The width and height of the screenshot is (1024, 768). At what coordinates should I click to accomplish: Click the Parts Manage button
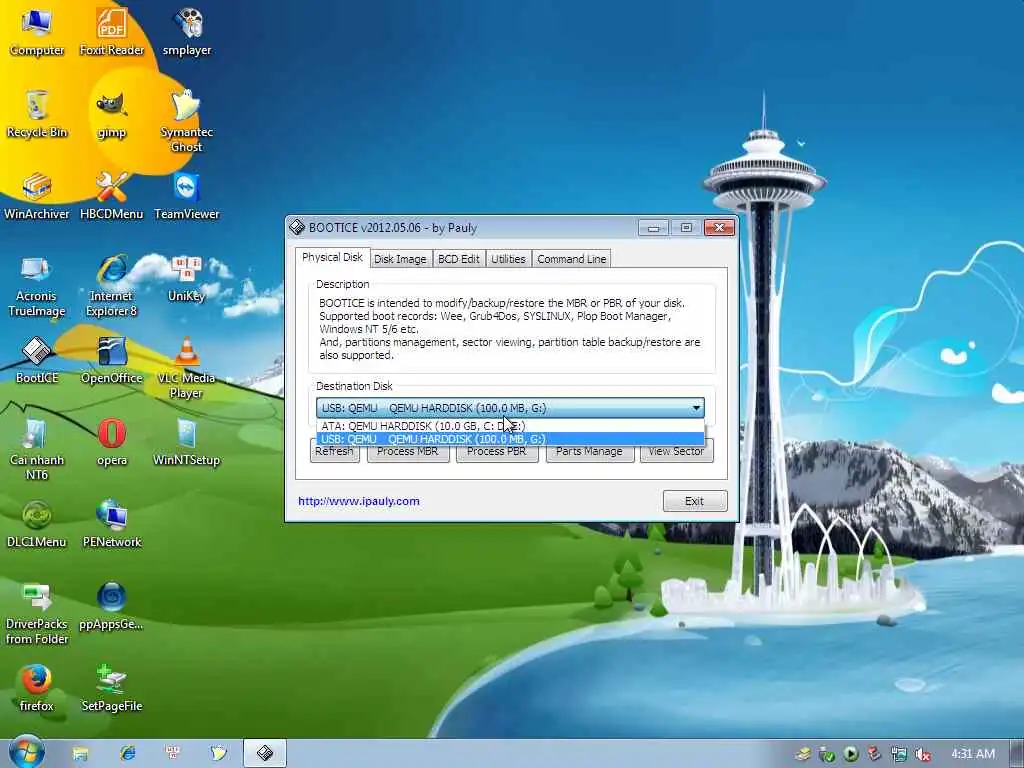(589, 451)
